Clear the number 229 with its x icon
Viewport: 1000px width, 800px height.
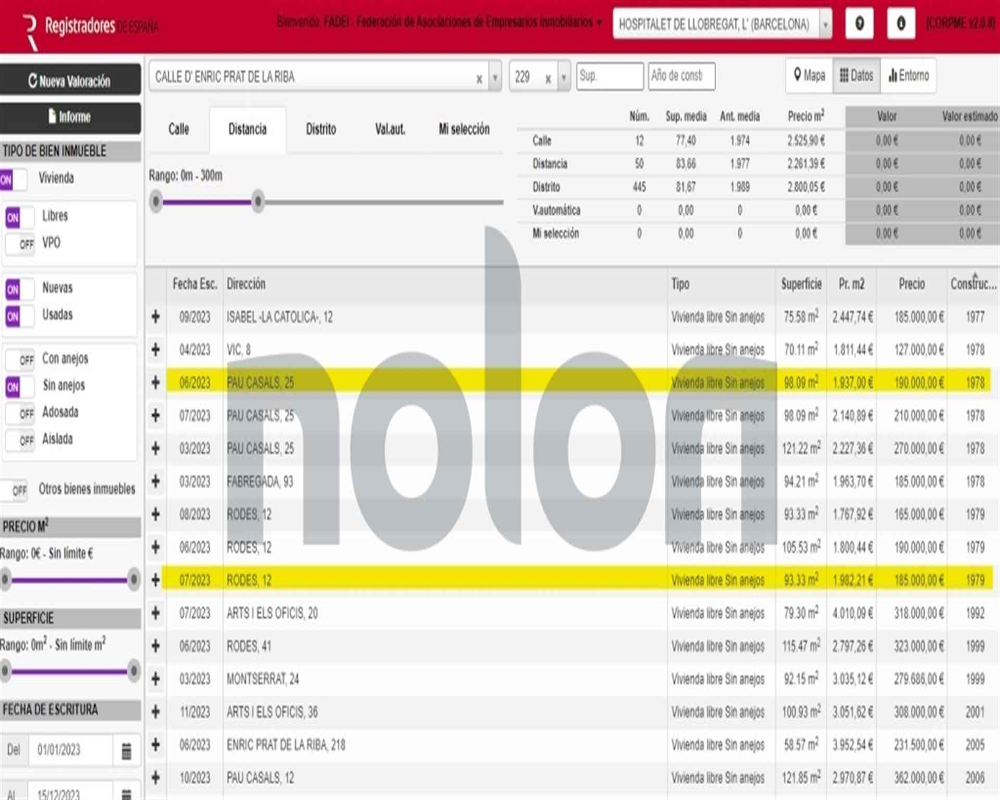pyautogui.click(x=548, y=78)
